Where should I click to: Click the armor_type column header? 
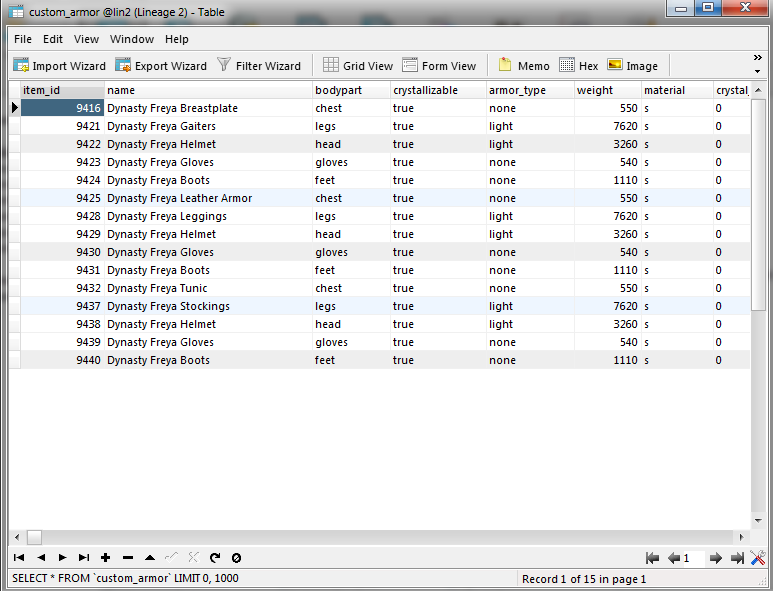[530, 90]
